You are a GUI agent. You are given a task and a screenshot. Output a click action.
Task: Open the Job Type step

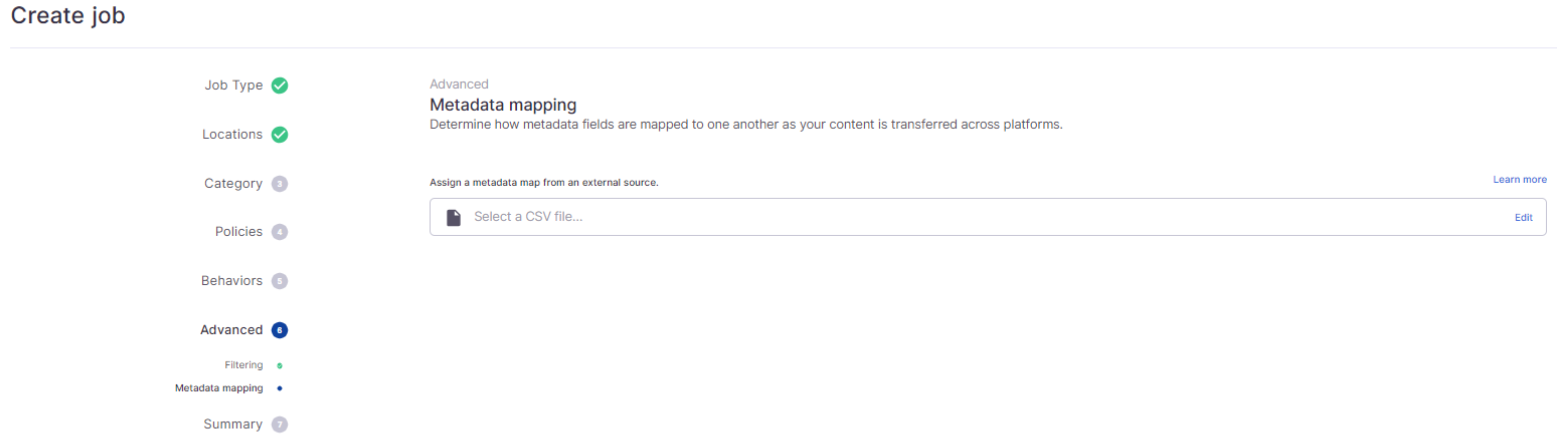pos(234,85)
